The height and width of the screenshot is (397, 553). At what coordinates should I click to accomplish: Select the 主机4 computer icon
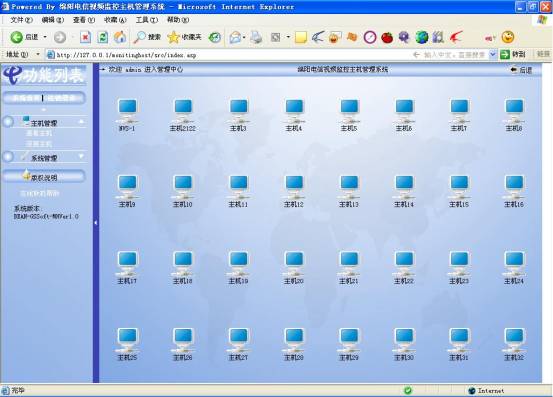tap(294, 110)
